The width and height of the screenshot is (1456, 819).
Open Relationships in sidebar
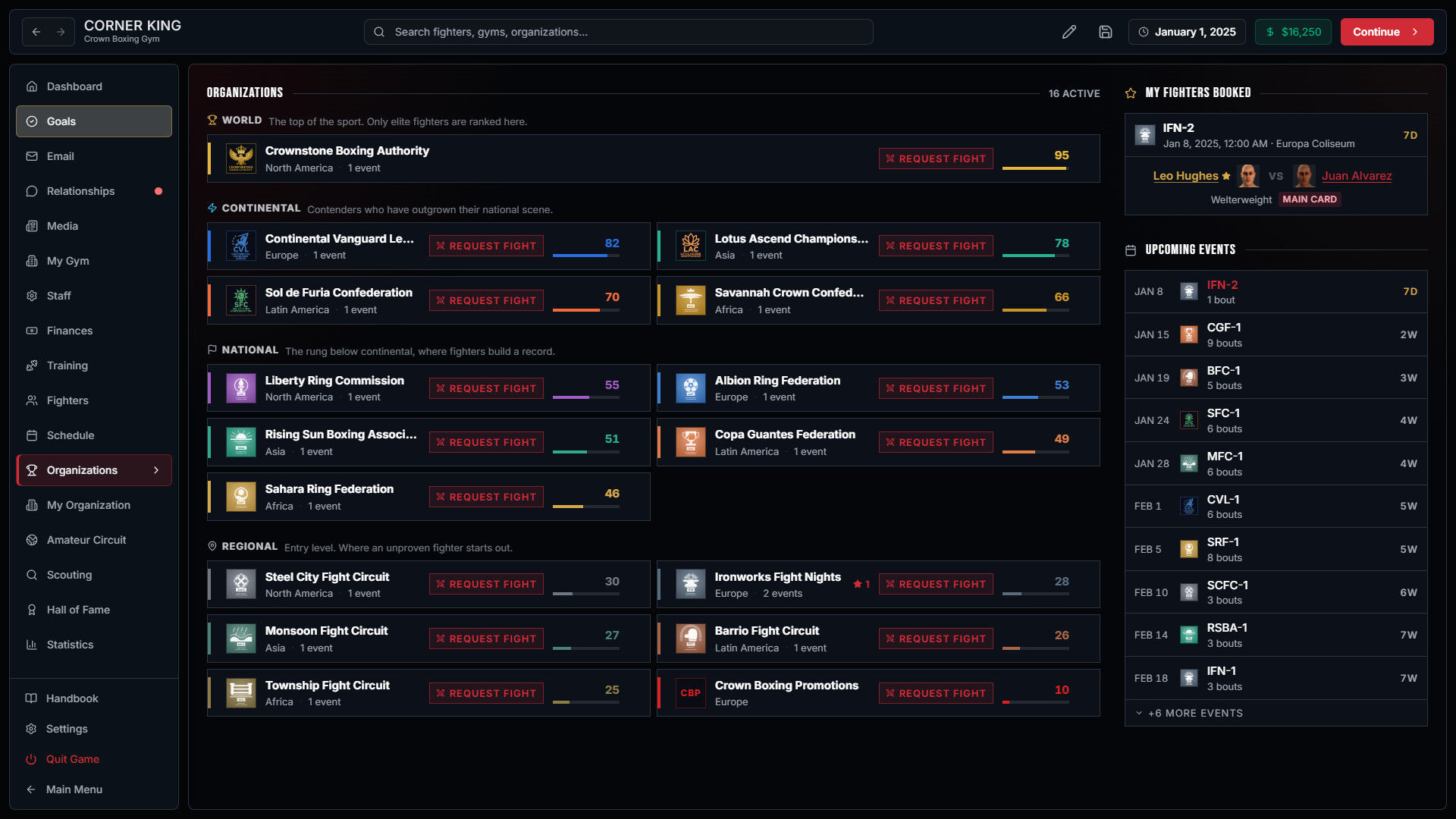click(x=94, y=191)
